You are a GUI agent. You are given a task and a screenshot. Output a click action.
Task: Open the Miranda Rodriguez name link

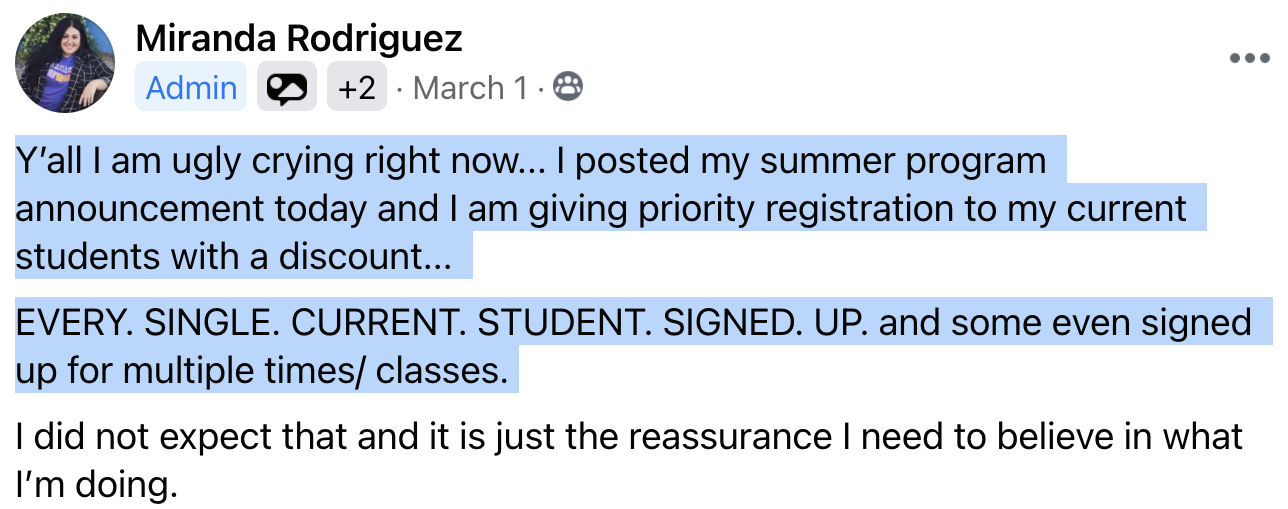tap(299, 39)
